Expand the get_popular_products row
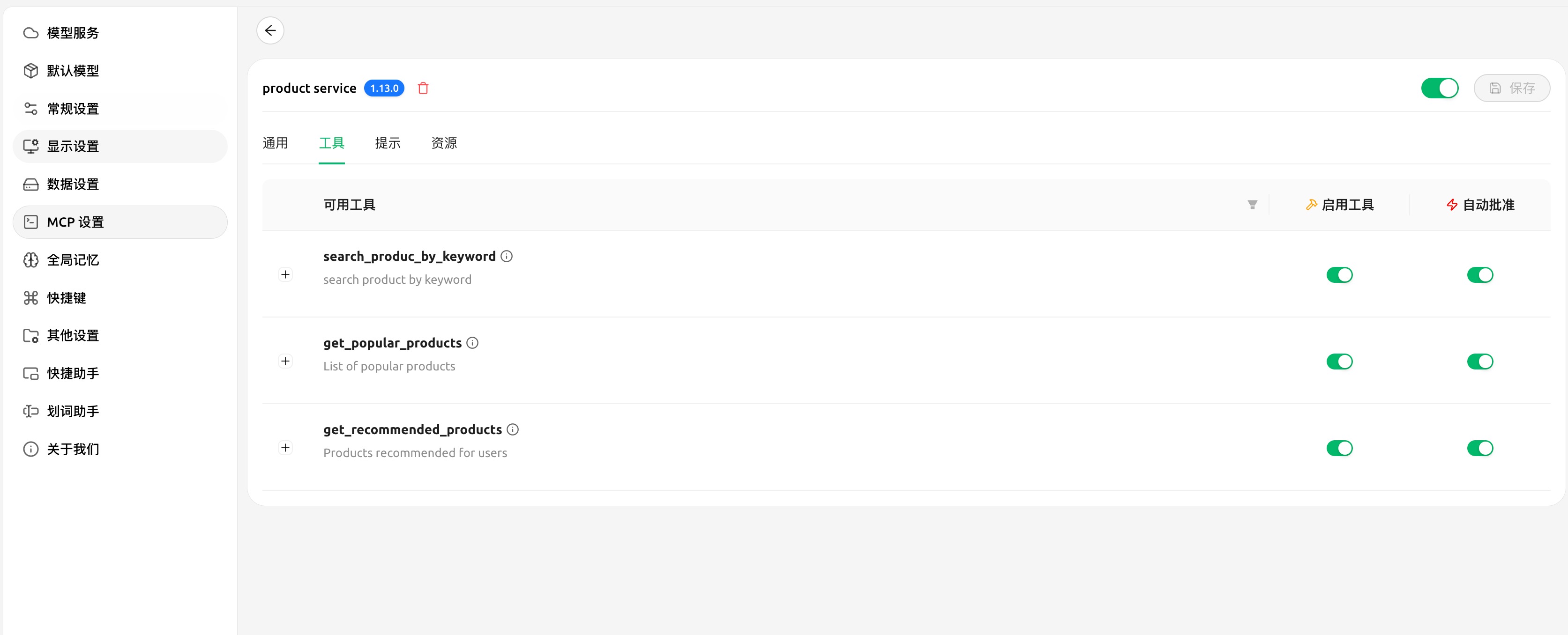The image size is (1568, 635). [x=285, y=362]
